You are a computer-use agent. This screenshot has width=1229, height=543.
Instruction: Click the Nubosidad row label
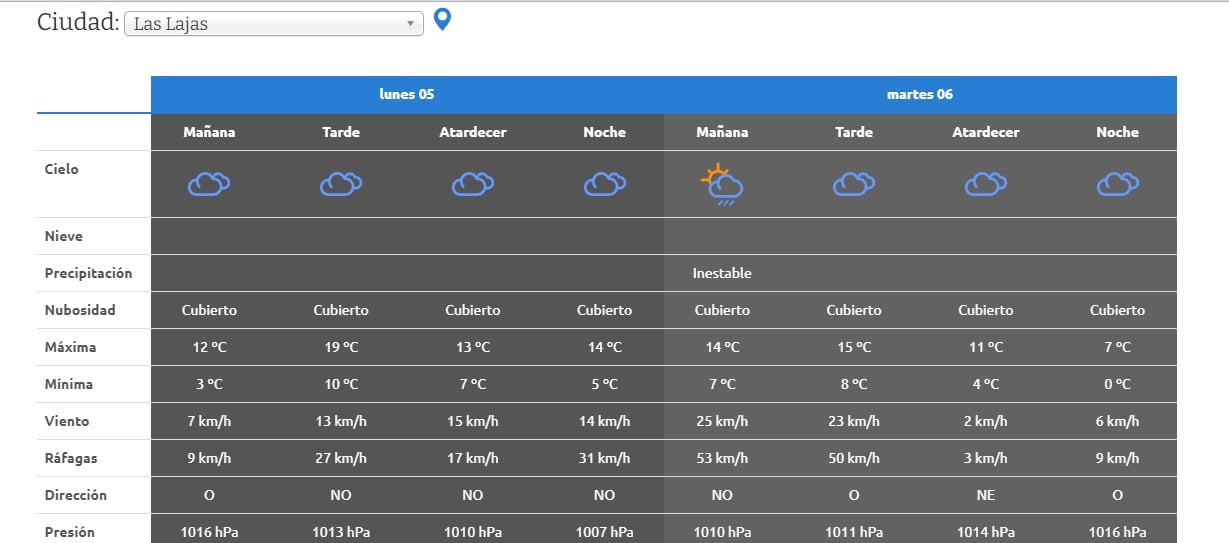[x=80, y=310]
